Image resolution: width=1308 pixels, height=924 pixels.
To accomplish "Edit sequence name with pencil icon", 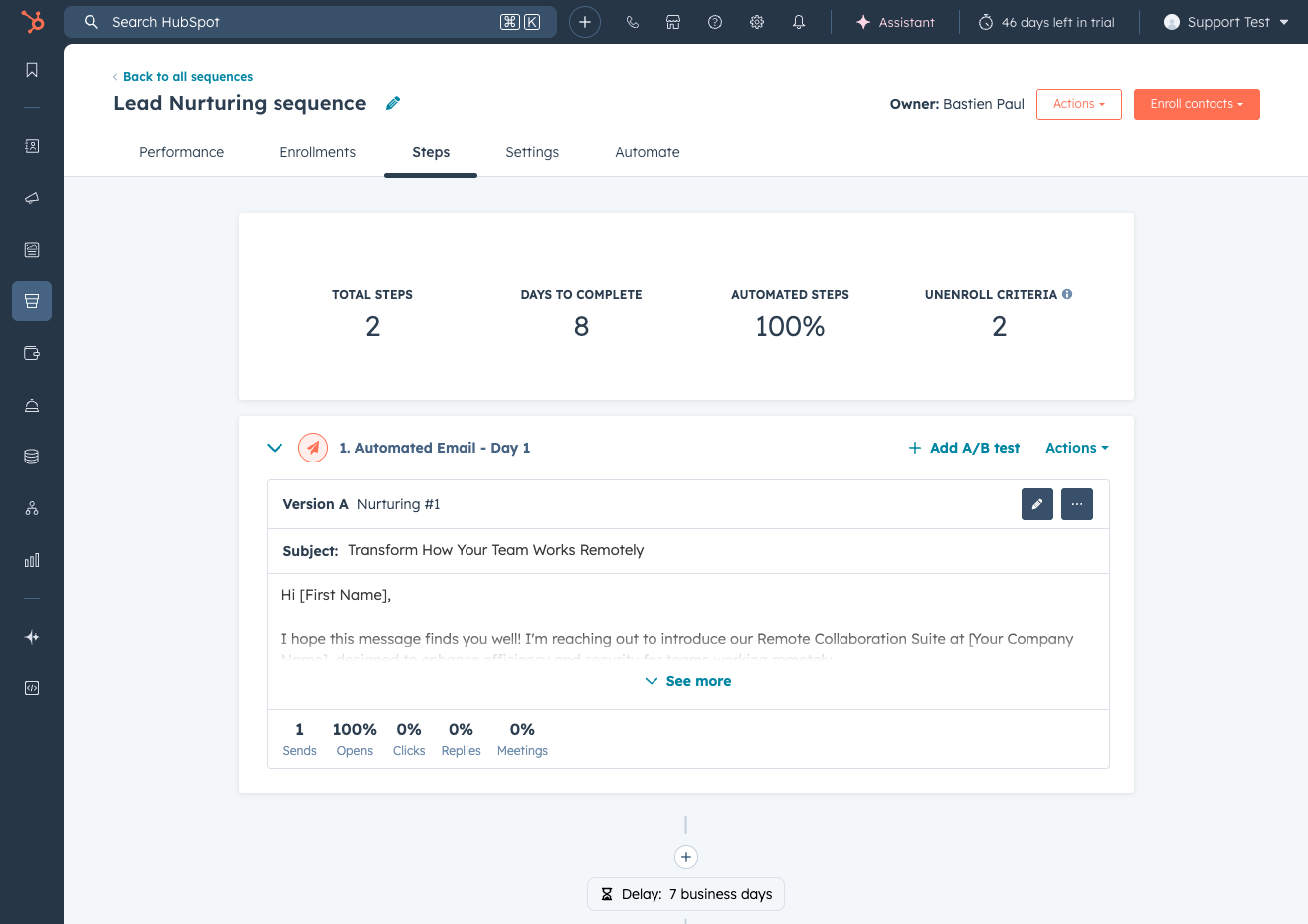I will (393, 103).
